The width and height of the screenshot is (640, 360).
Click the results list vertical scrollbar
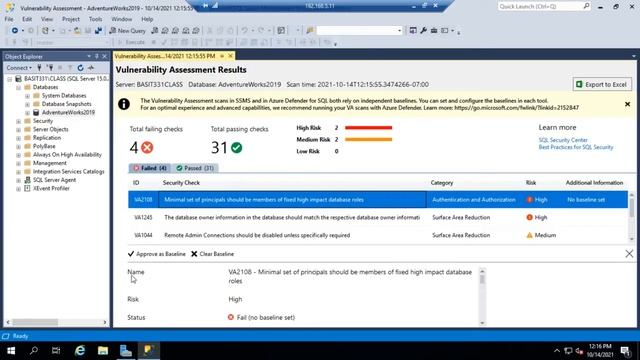[632, 216]
